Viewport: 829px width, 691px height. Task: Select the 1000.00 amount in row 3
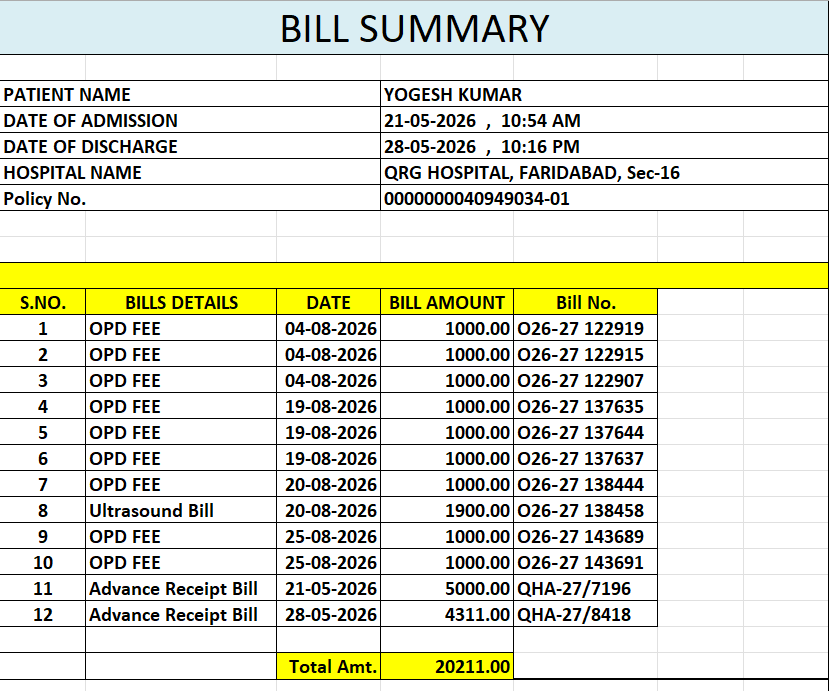pos(447,380)
